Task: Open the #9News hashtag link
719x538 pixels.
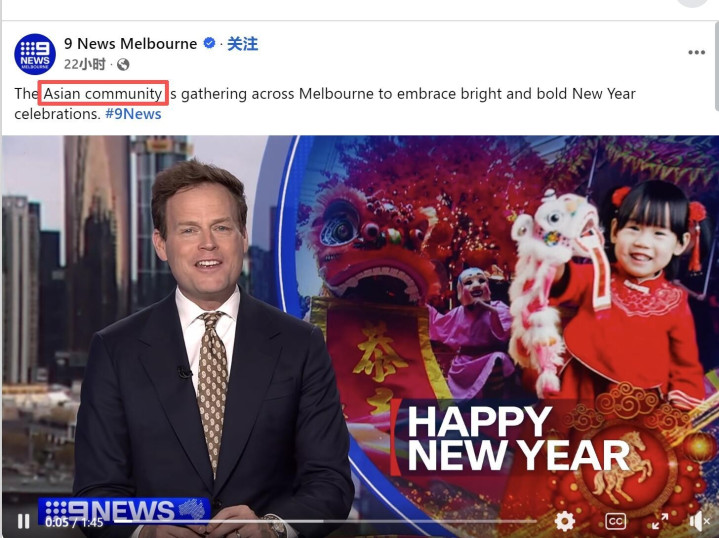Action: 133,114
